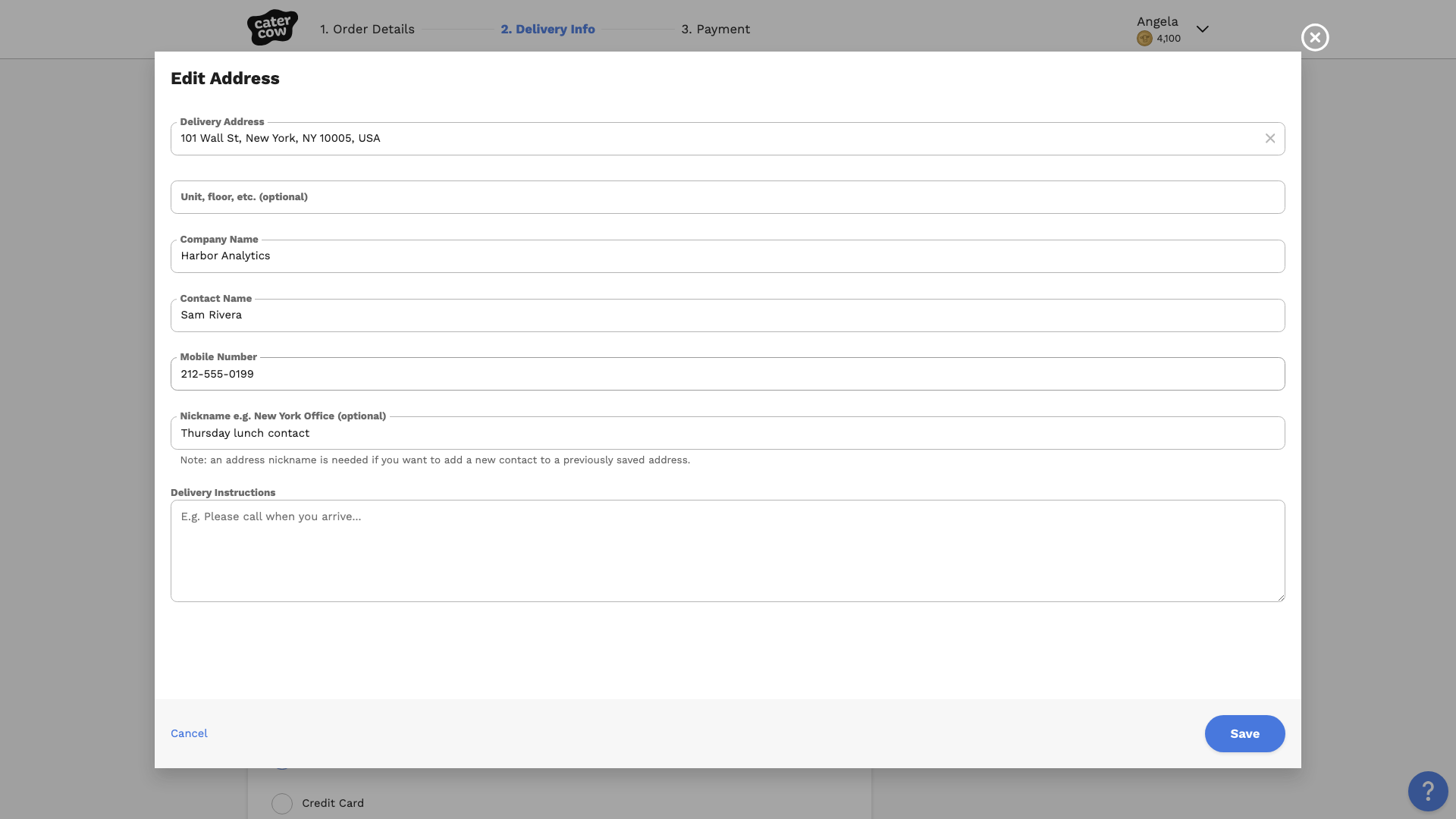Viewport: 1456px width, 819px height.
Task: Cancel editing the address
Action: tap(189, 733)
